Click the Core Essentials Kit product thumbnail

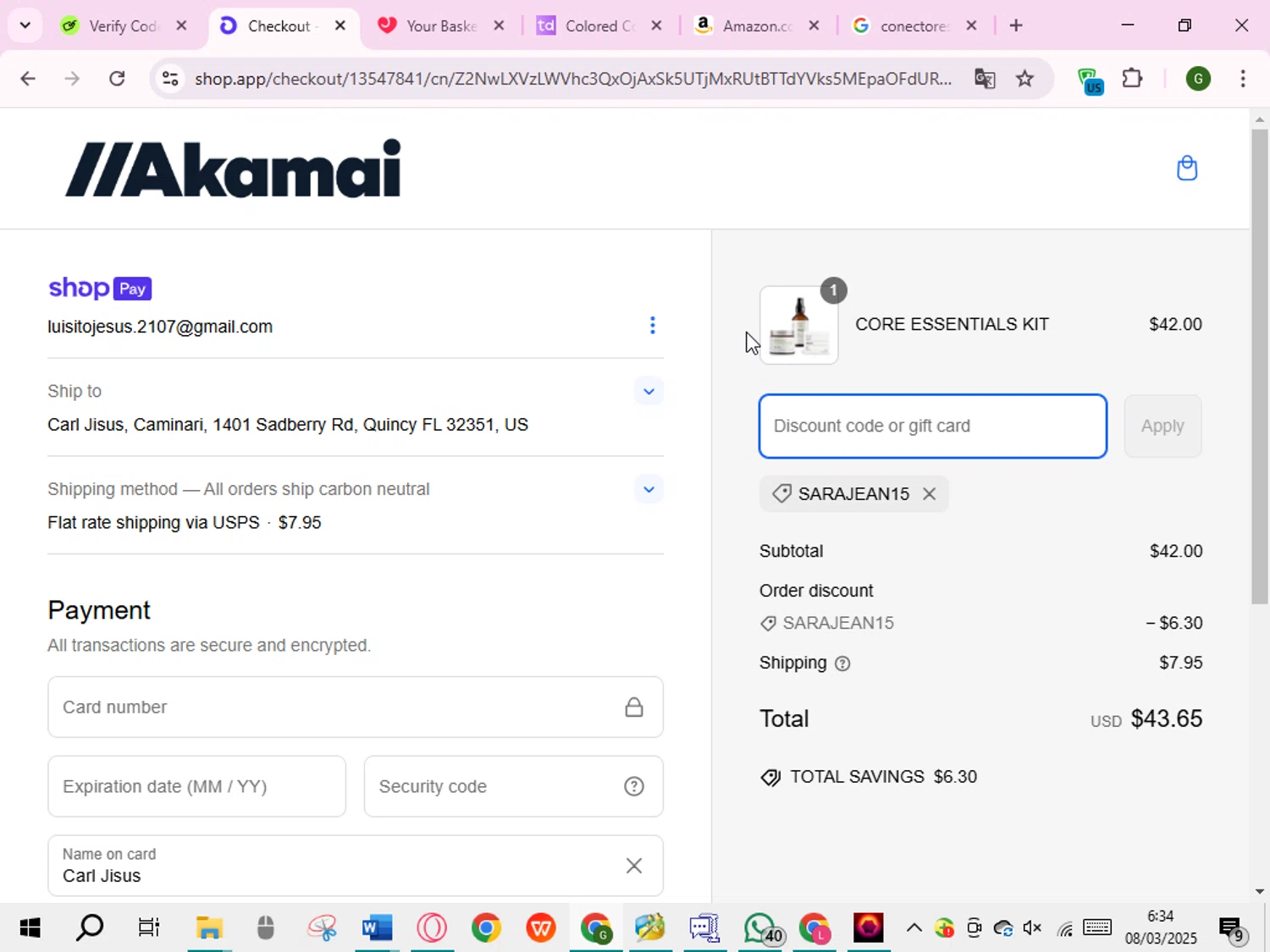click(799, 325)
